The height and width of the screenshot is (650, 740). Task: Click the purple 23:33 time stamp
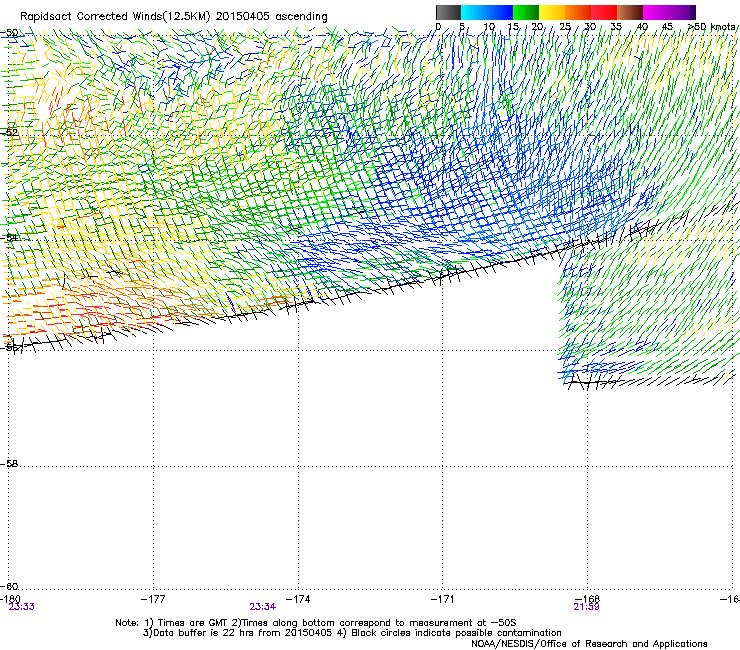pos(22,607)
